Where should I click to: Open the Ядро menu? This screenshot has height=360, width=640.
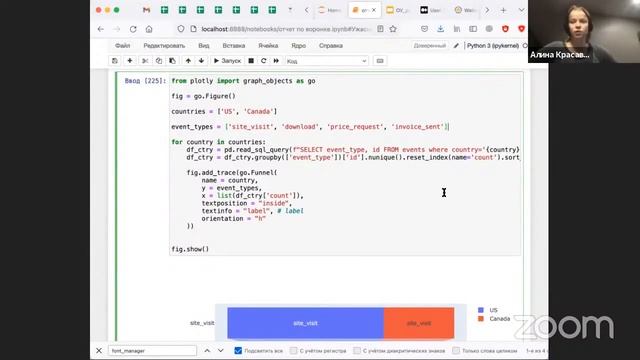(298, 46)
